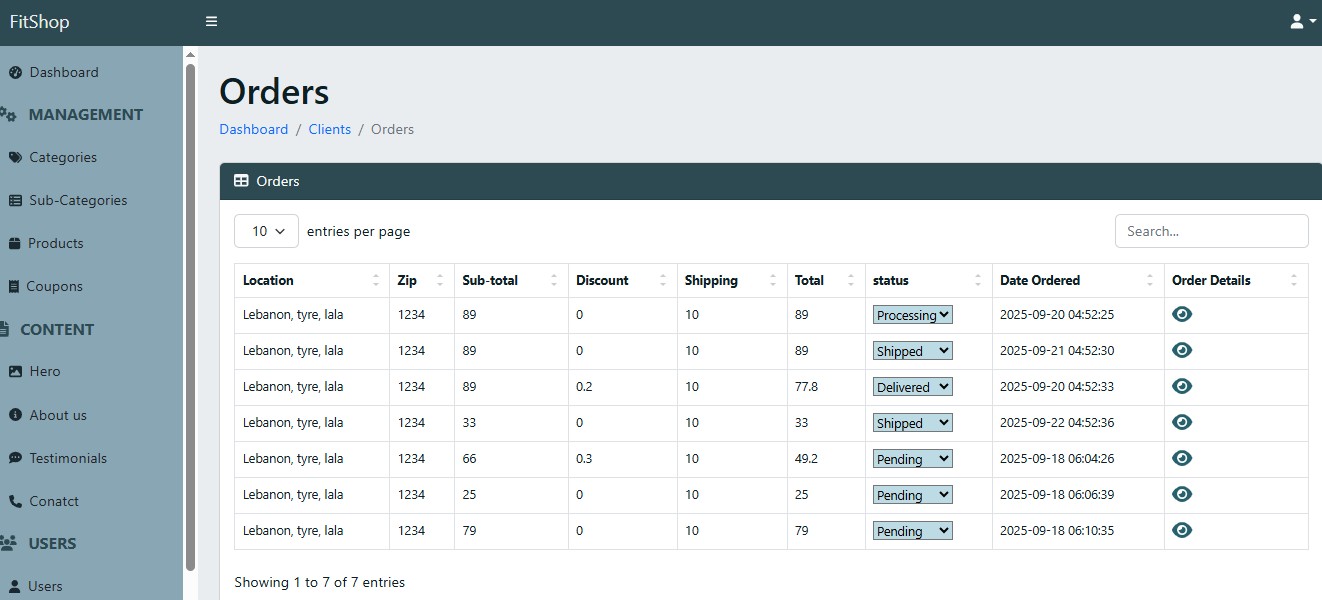Click the Dashboard gauge icon in sidebar
This screenshot has width=1322, height=600.
click(15, 72)
